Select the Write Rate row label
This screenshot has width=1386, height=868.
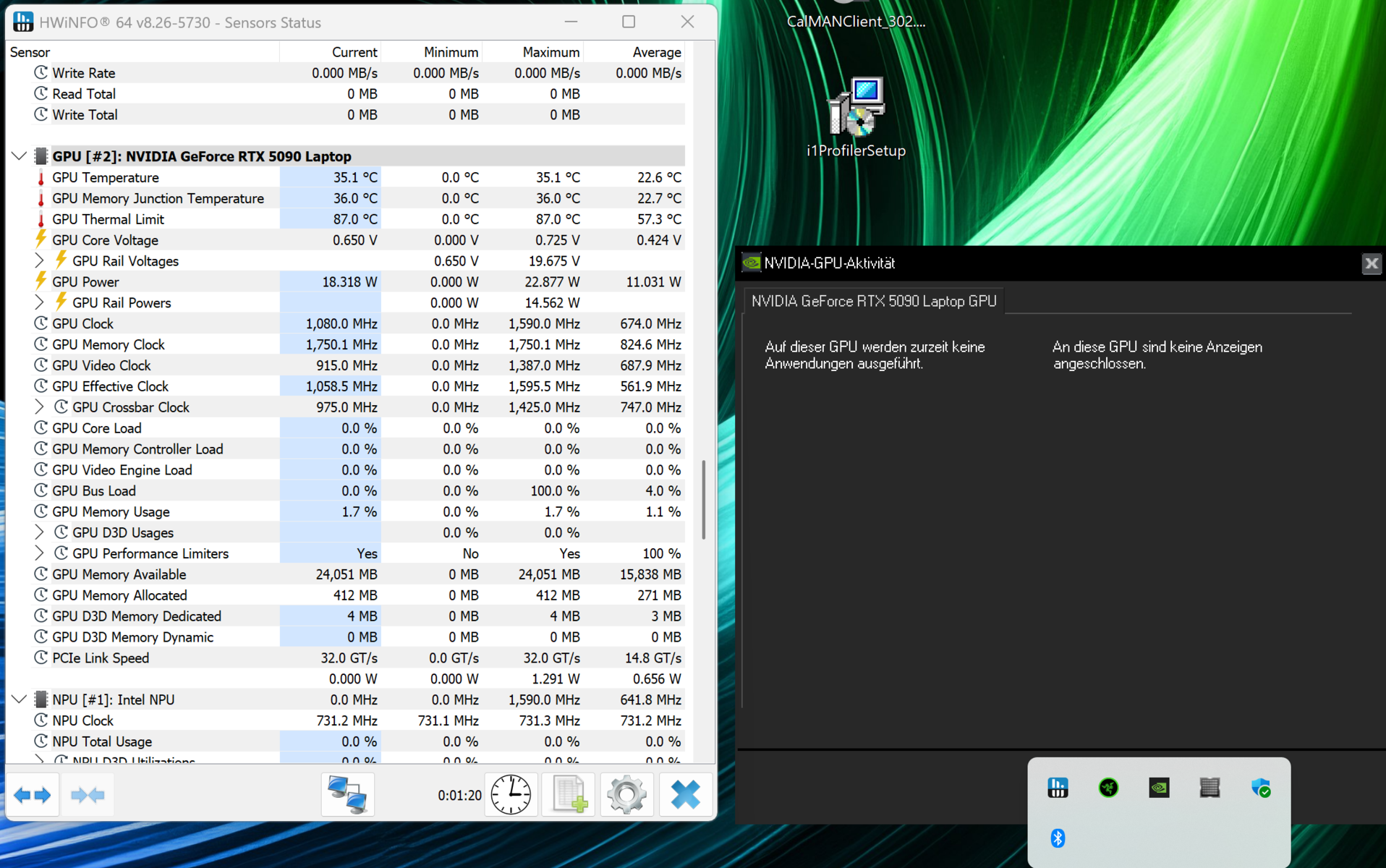[84, 73]
